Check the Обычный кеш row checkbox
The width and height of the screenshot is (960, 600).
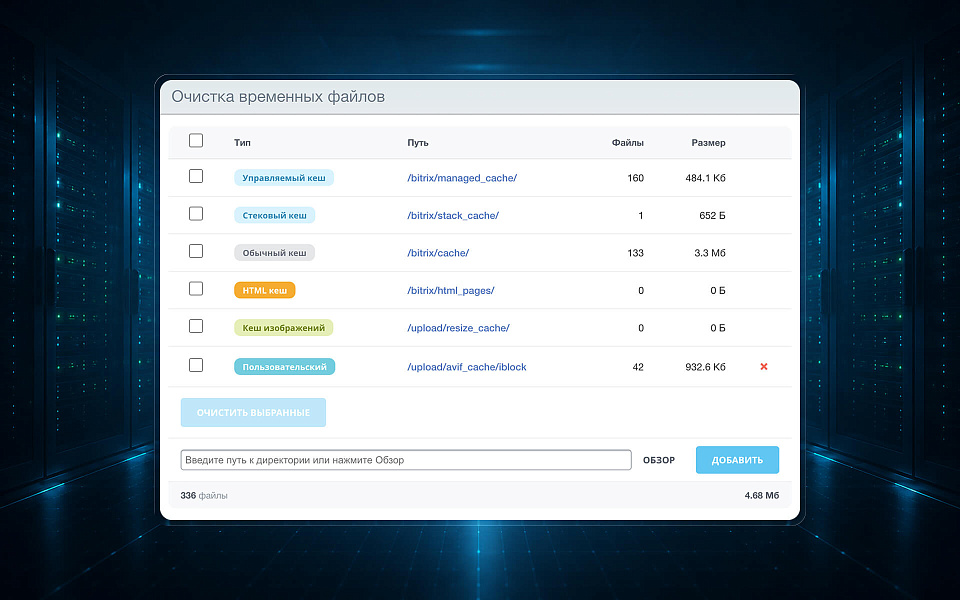[196, 251]
